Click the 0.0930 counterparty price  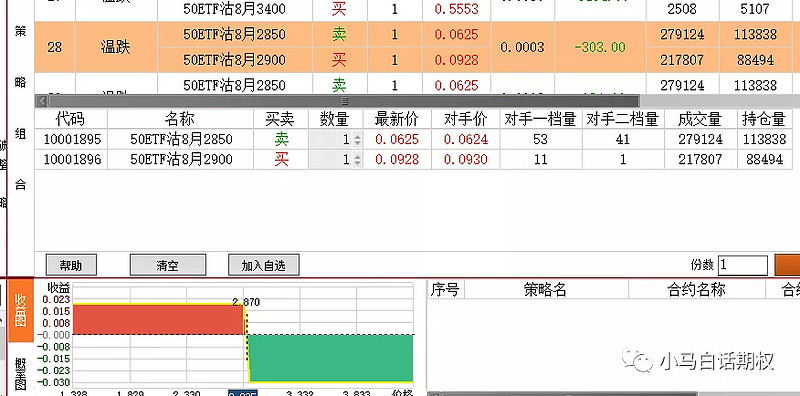465,160
